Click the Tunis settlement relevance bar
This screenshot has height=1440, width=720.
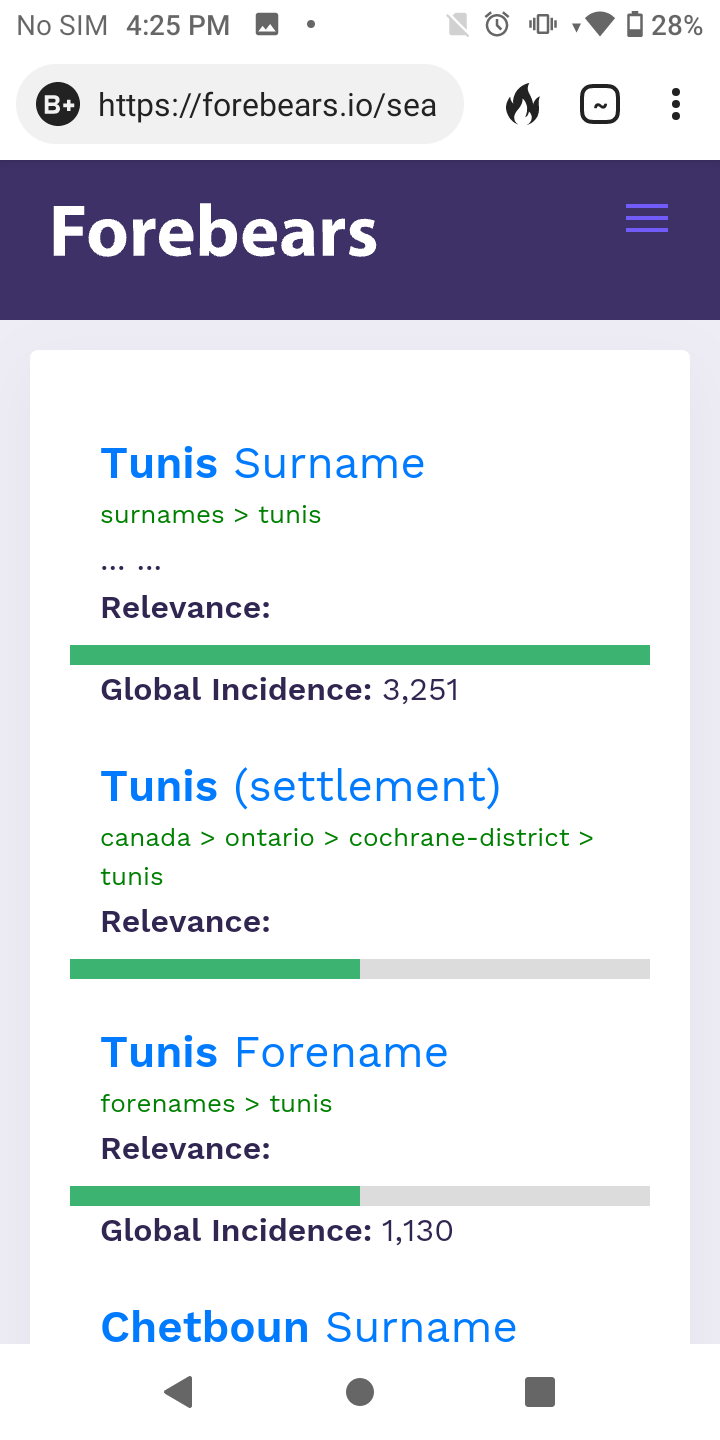[x=360, y=969]
